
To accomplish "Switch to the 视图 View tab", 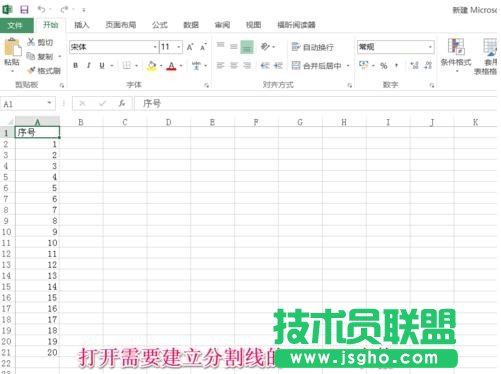I will pos(253,25).
